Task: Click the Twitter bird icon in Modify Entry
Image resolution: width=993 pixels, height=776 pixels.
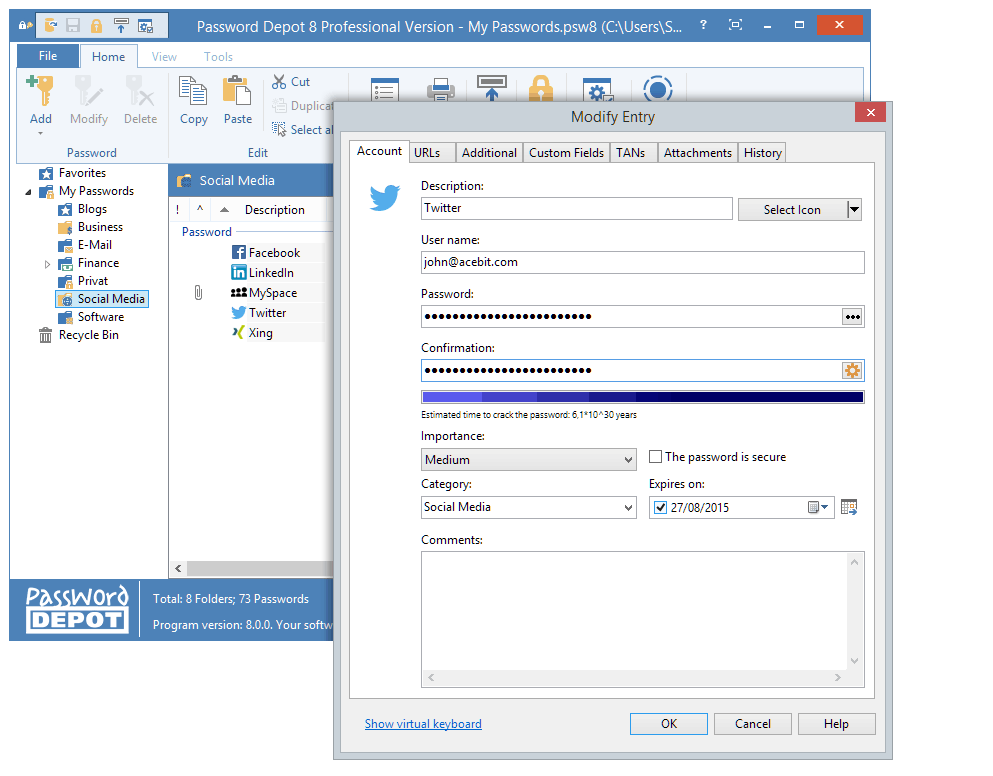Action: (385, 197)
